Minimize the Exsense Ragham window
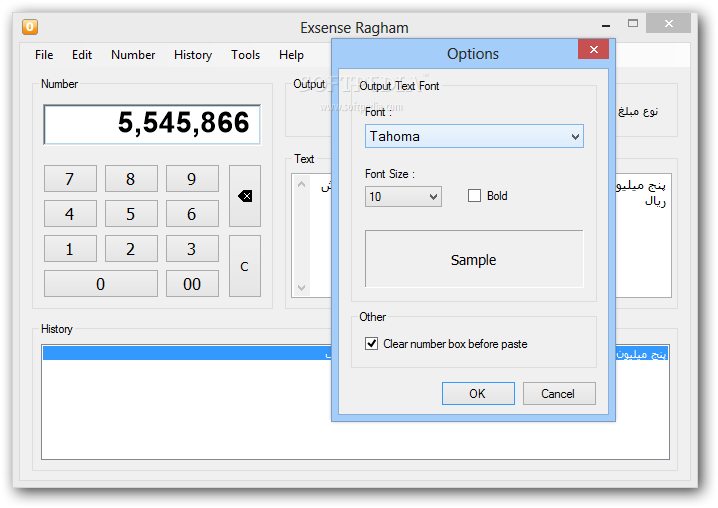 (606, 24)
